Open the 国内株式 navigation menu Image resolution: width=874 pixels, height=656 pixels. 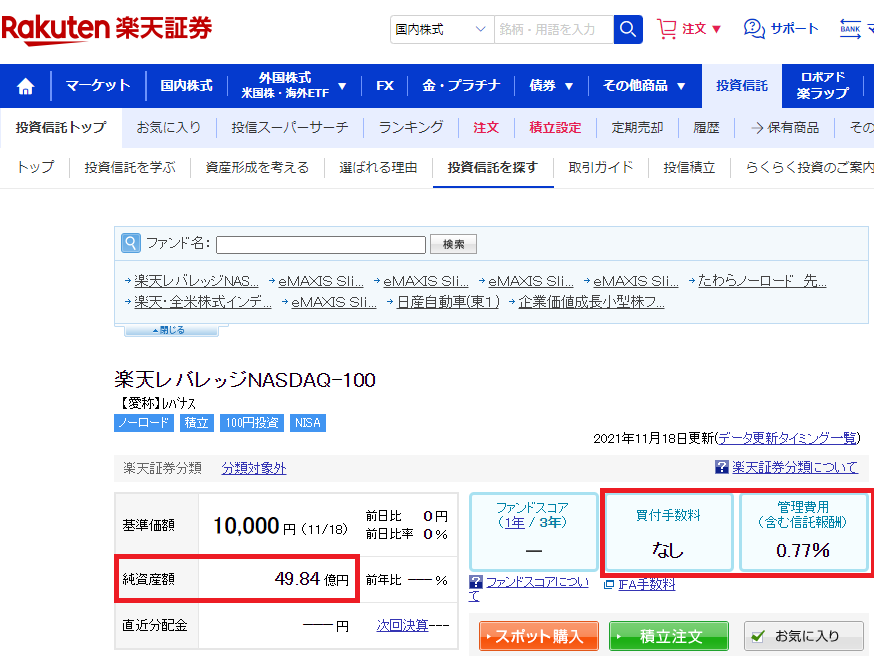186,86
